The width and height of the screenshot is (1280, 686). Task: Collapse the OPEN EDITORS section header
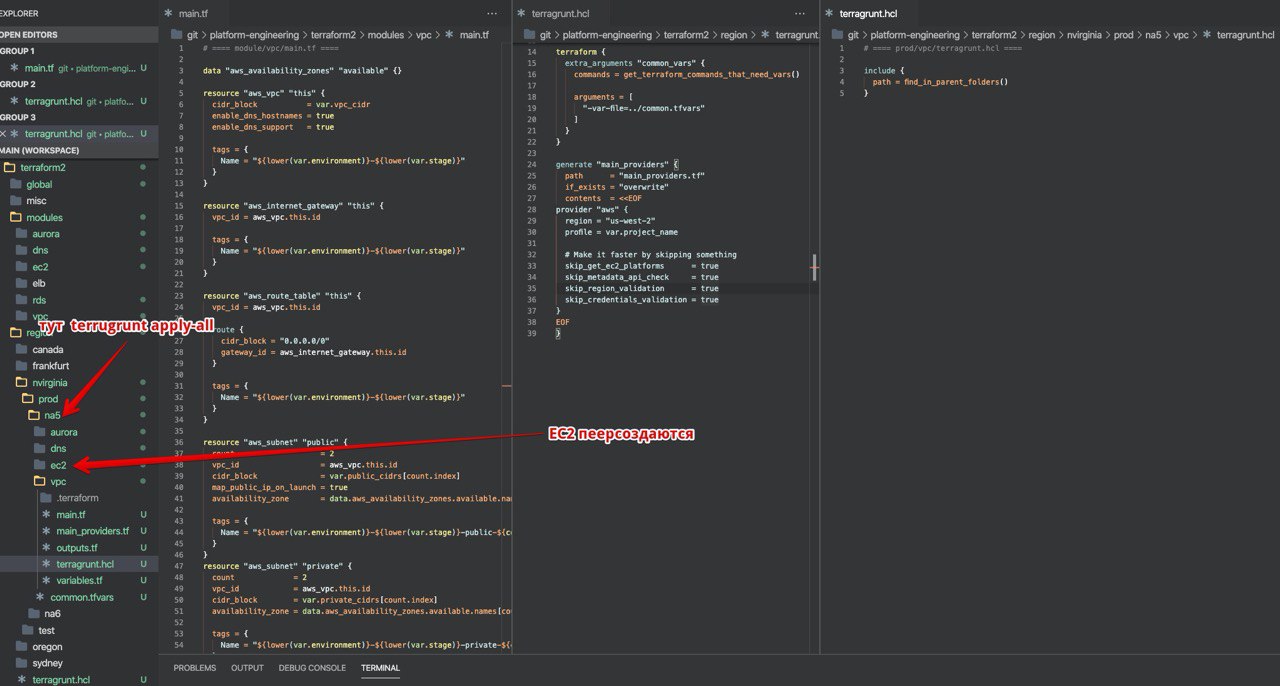coord(30,34)
